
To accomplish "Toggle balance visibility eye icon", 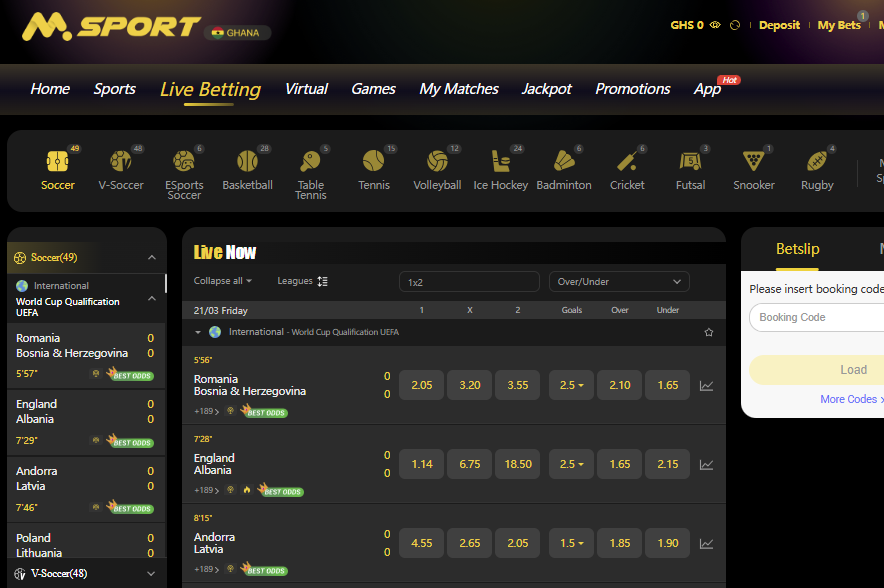I will pos(715,25).
